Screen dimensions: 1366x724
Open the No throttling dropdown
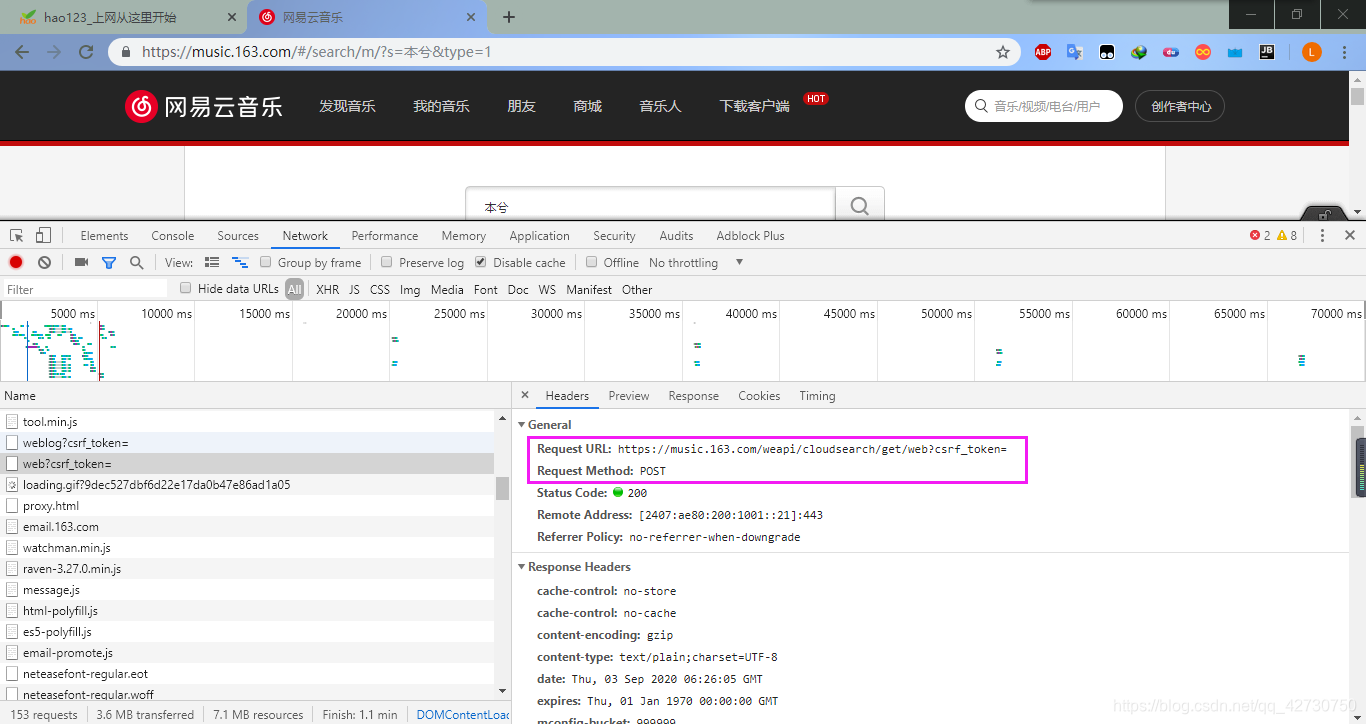[696, 262]
